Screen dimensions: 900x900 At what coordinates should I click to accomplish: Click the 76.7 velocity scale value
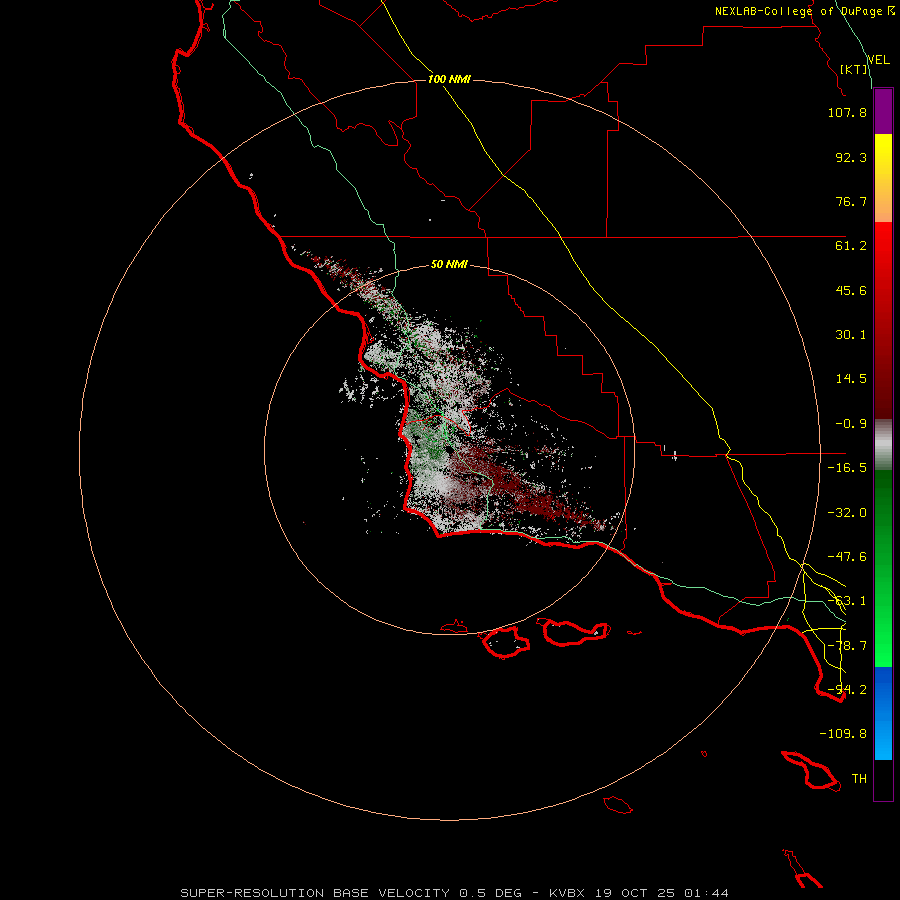[851, 201]
